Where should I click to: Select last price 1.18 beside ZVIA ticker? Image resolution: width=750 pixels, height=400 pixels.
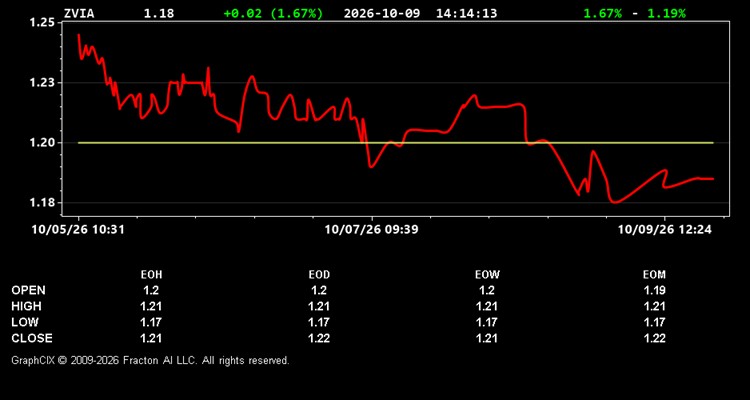(x=159, y=13)
